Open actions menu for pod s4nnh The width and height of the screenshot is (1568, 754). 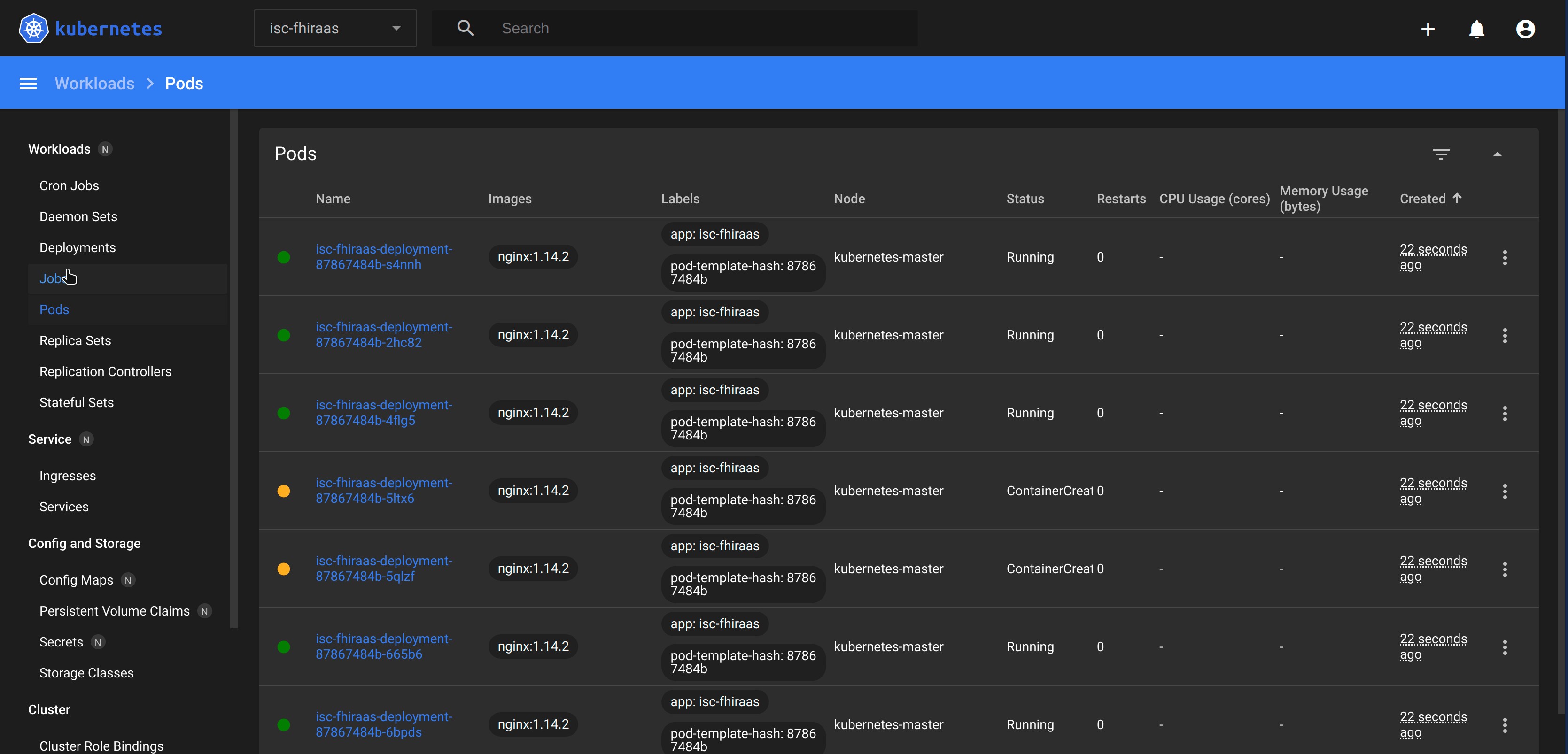click(x=1504, y=257)
